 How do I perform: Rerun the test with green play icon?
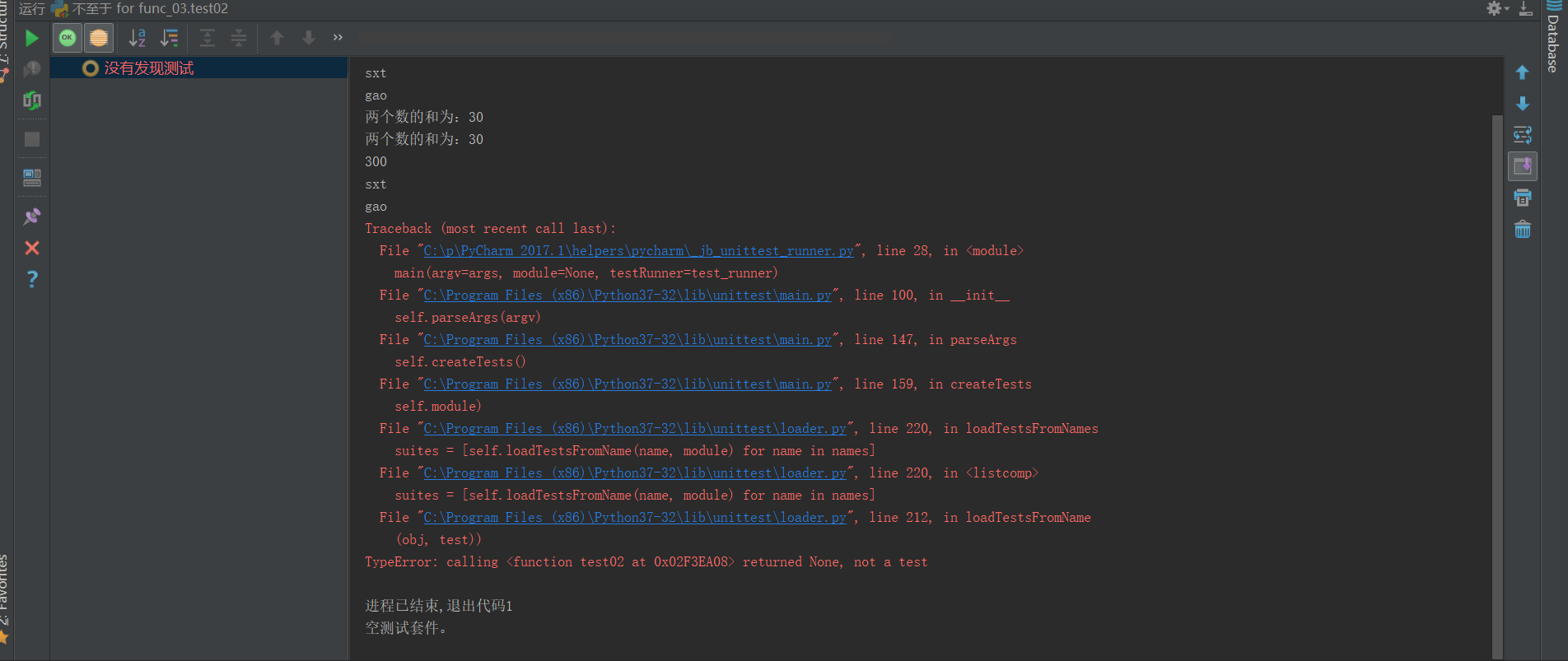click(x=31, y=38)
